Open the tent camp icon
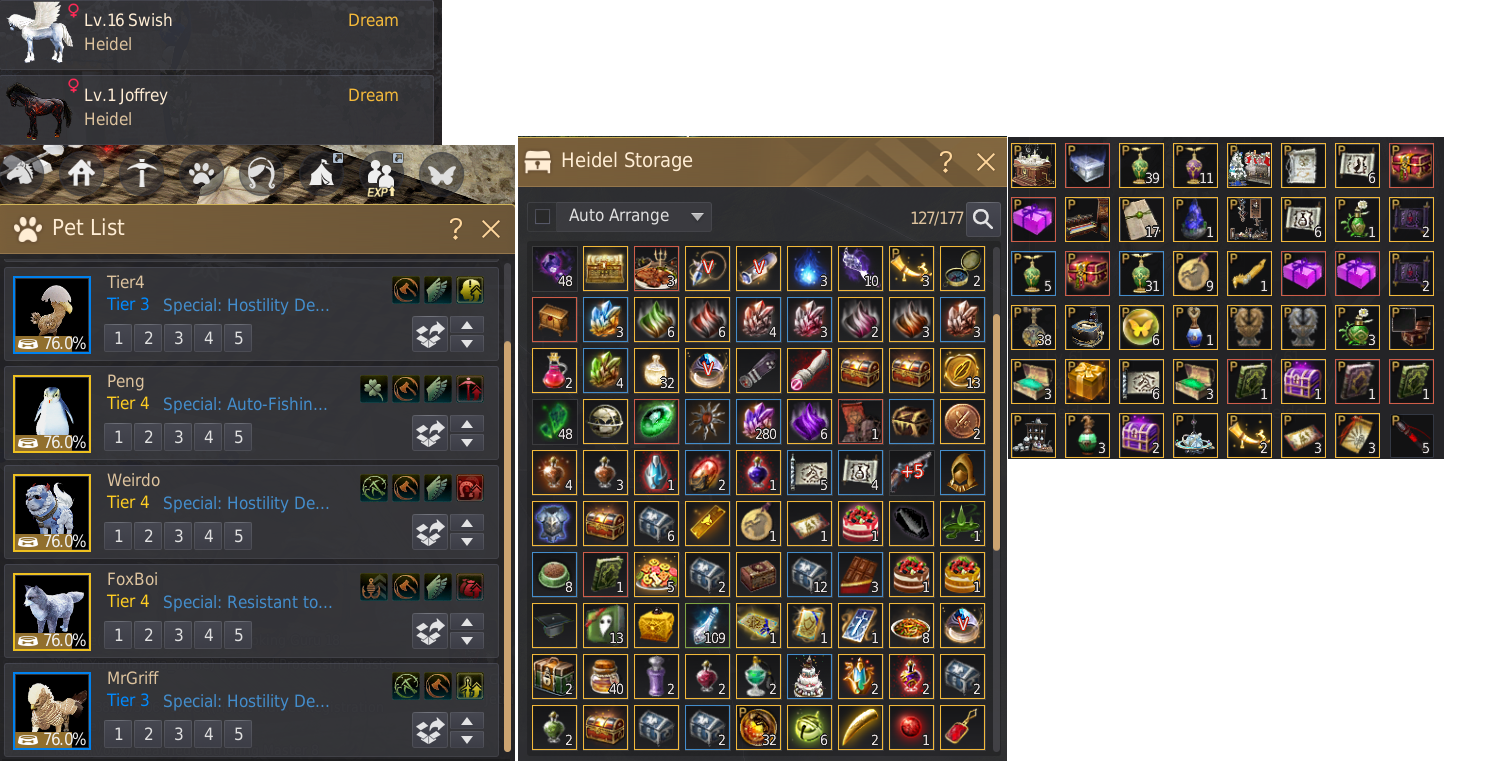 point(321,174)
